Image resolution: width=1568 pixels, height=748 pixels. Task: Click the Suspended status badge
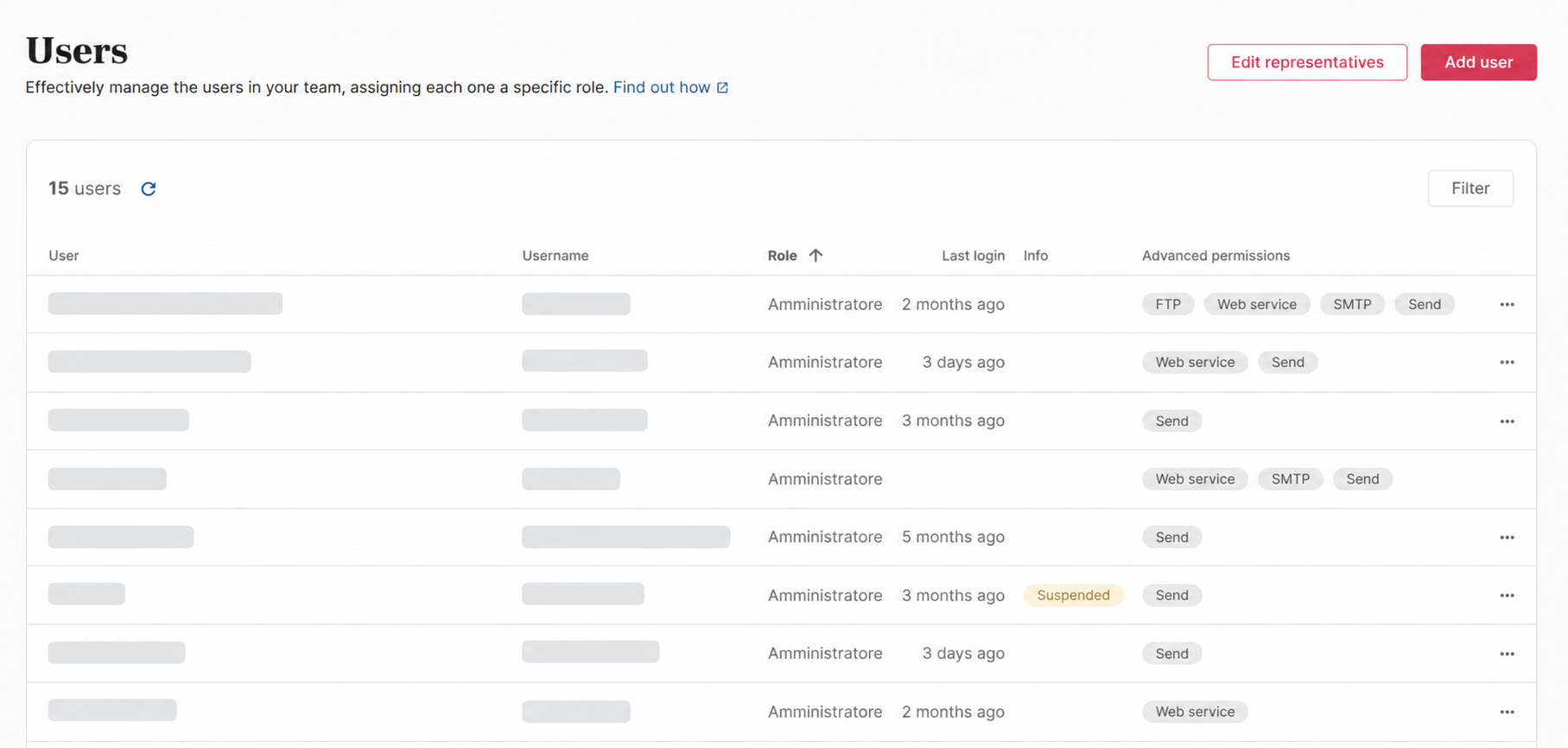(x=1073, y=595)
